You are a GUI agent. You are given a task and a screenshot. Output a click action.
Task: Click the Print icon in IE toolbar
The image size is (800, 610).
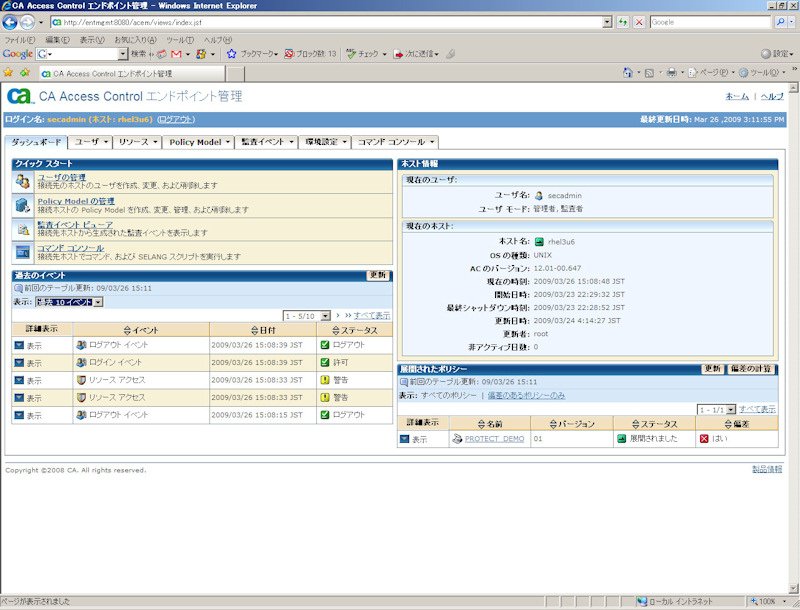point(671,73)
